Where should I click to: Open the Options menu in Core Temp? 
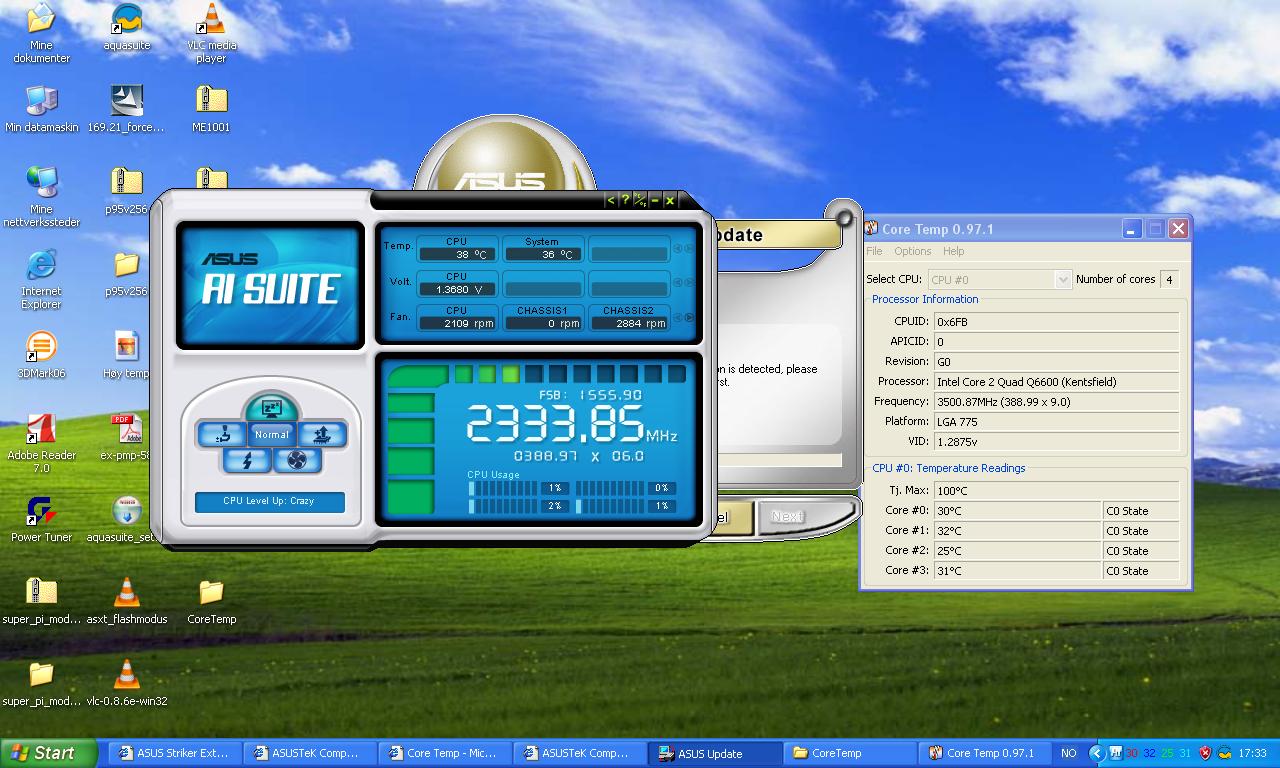912,251
